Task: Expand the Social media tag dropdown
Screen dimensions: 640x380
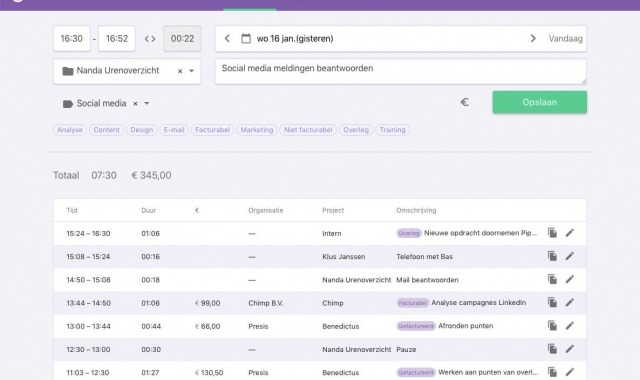Action: (147, 104)
